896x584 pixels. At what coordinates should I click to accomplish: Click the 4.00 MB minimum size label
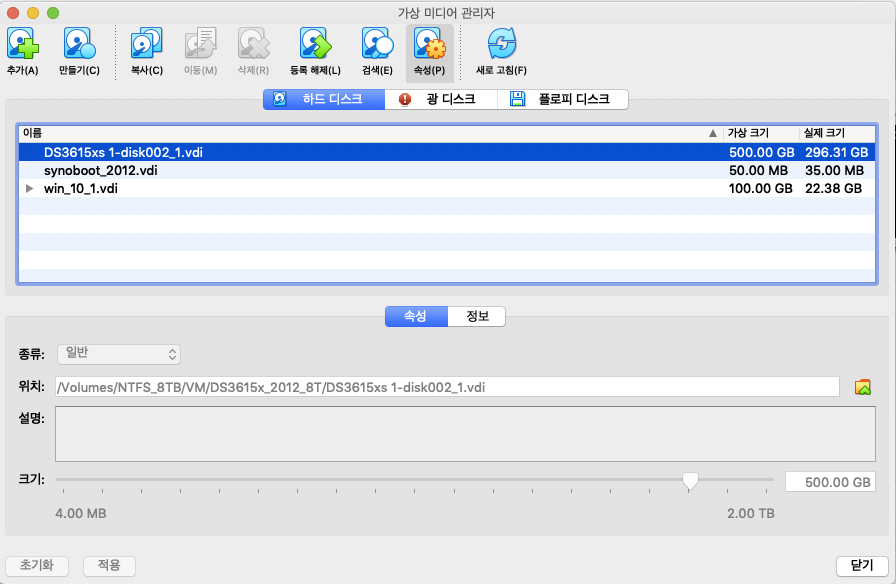(81, 513)
